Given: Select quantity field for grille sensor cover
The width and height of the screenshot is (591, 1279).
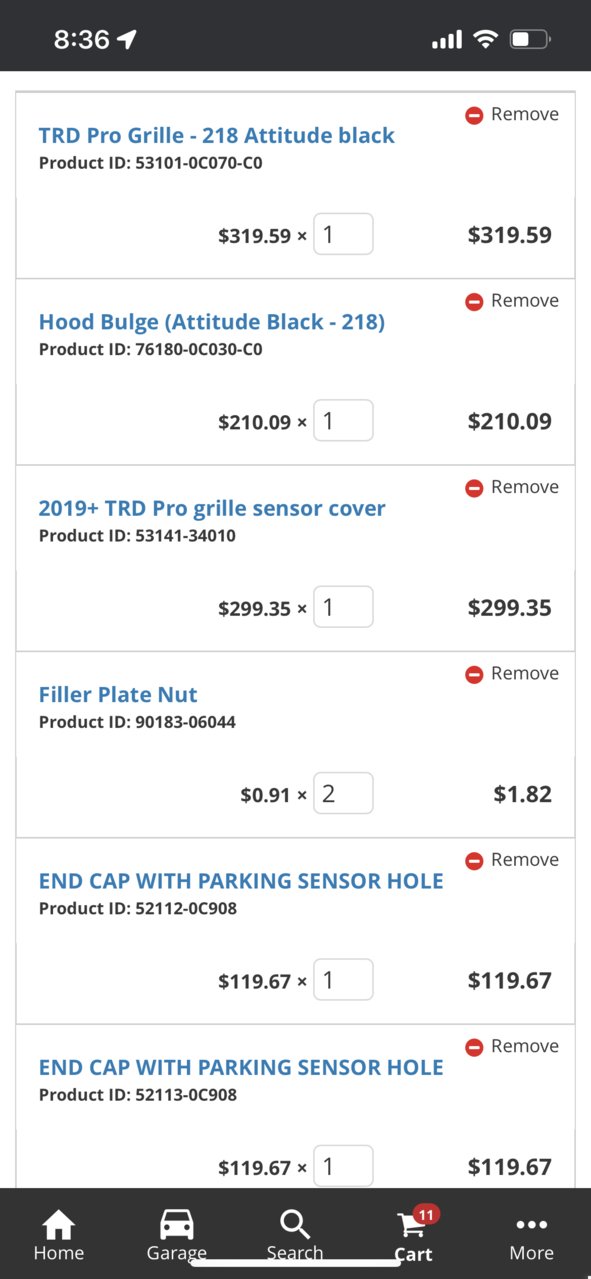Looking at the screenshot, I should pos(343,607).
